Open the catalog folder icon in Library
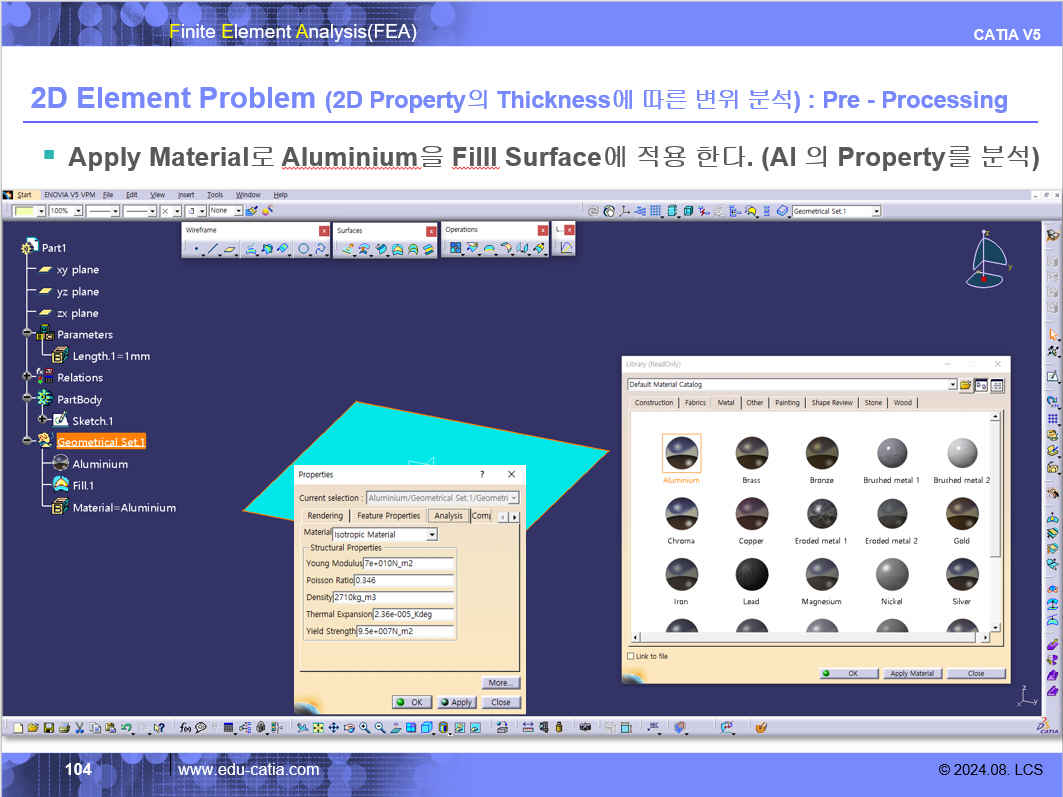This screenshot has width=1063, height=797. pyautogui.click(x=965, y=385)
